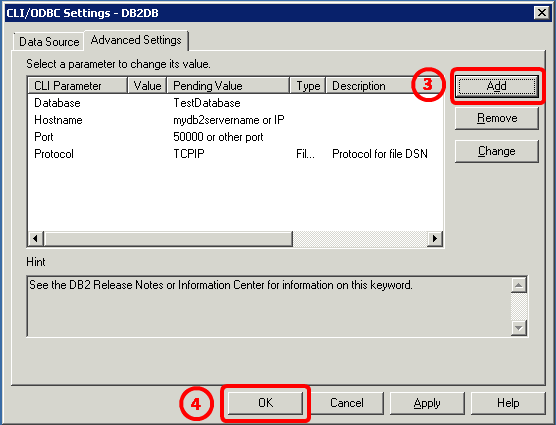Click the '50000 or other port' value

[218, 137]
